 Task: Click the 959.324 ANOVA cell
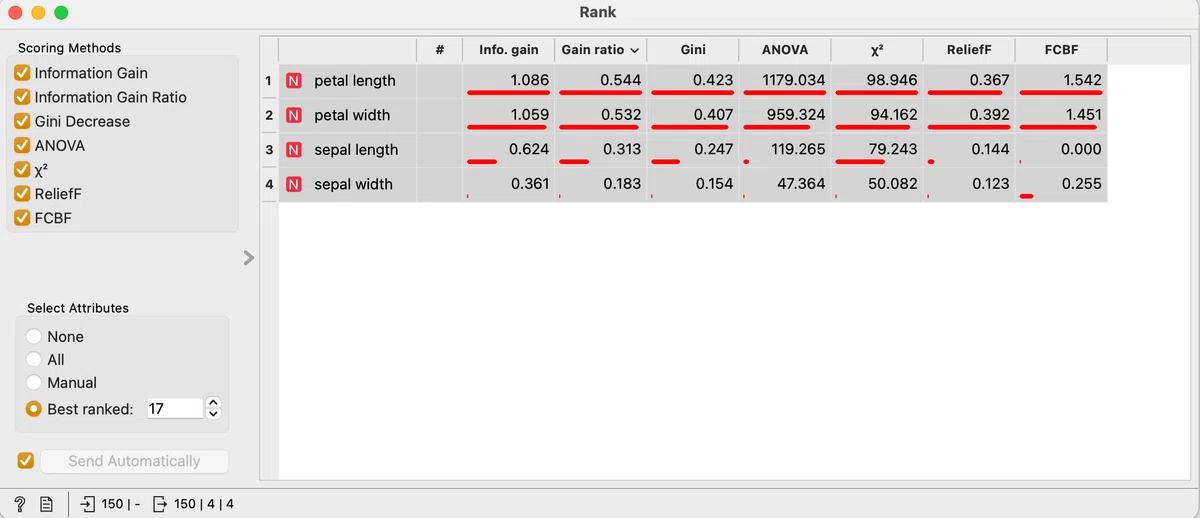785,115
